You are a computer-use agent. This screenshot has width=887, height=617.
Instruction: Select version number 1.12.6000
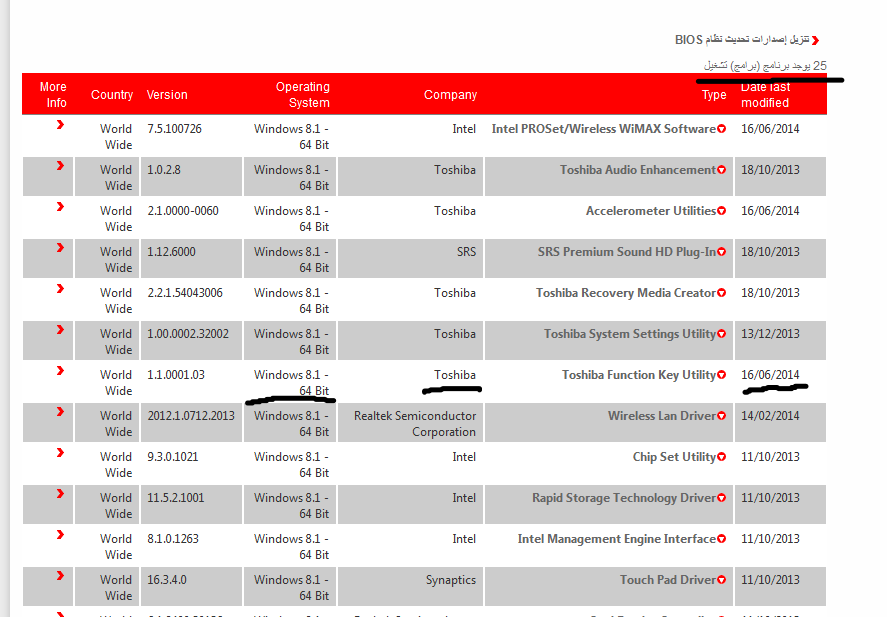pyautogui.click(x=171, y=252)
